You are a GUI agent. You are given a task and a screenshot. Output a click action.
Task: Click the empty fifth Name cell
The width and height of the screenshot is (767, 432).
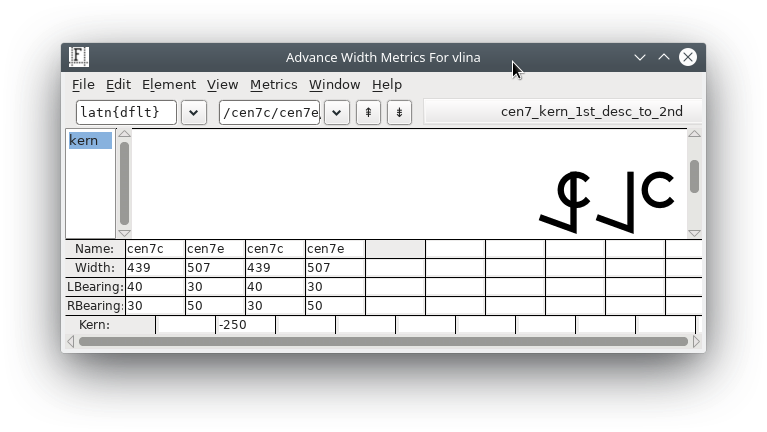pos(395,249)
